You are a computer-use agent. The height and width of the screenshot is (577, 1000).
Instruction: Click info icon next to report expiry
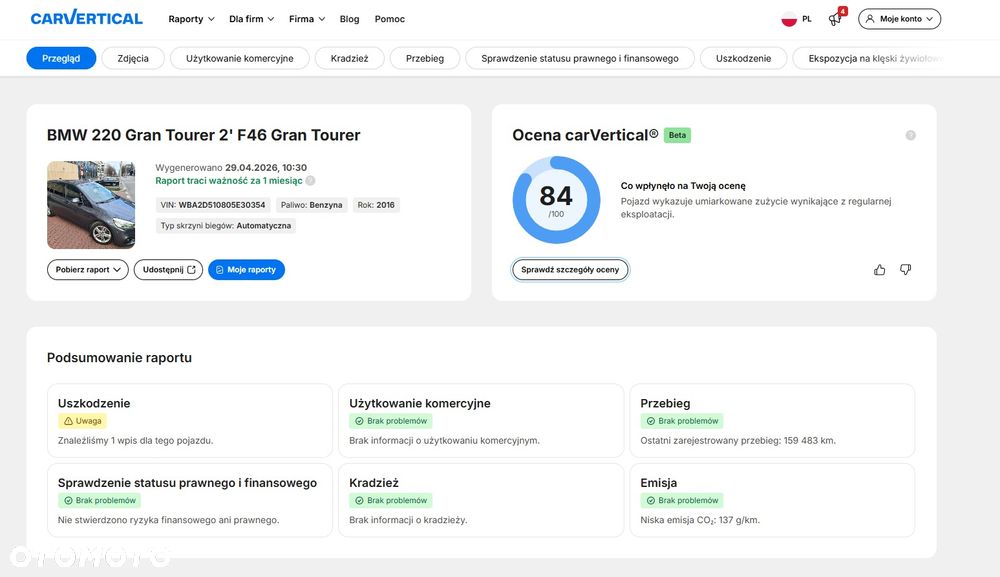(310, 180)
